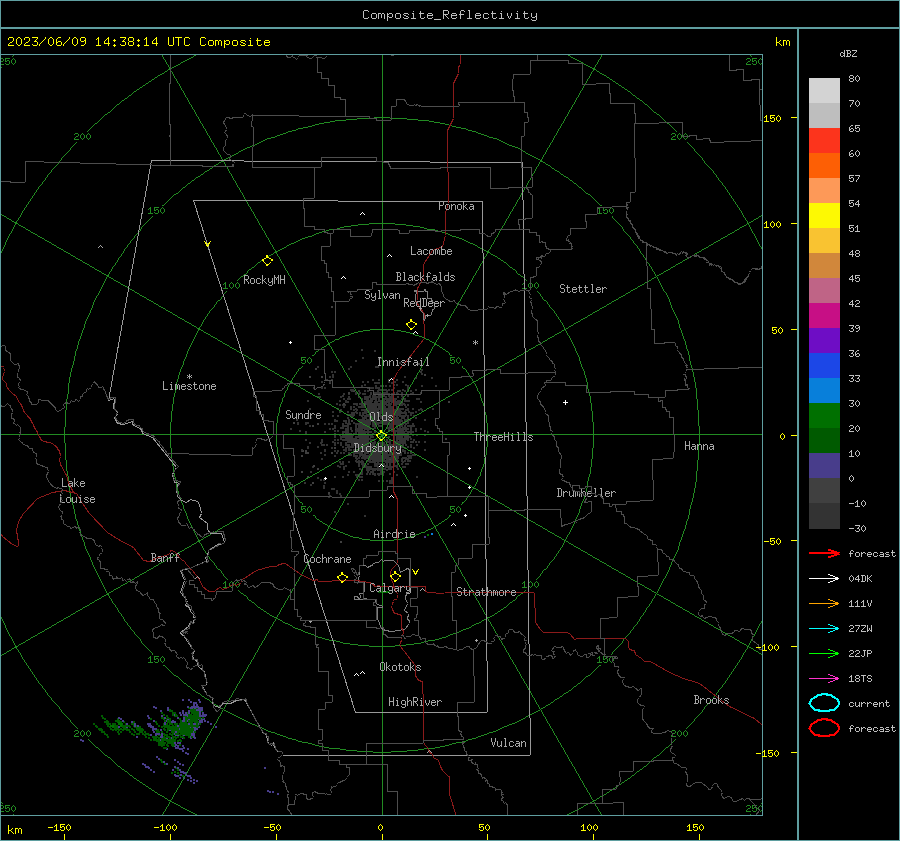Image resolution: width=900 pixels, height=841 pixels.
Task: Click the dBZ legend heading
Action: click(848, 53)
